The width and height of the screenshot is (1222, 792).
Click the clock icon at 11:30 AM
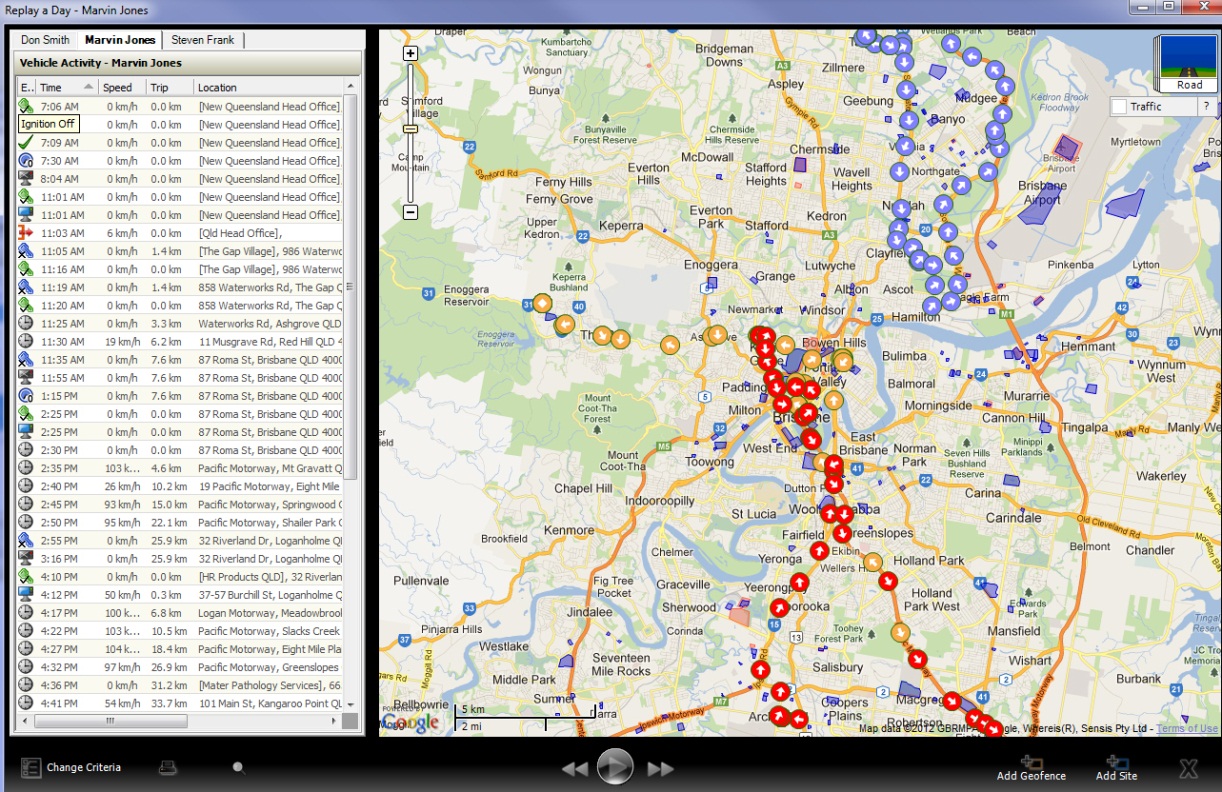[x=27, y=341]
